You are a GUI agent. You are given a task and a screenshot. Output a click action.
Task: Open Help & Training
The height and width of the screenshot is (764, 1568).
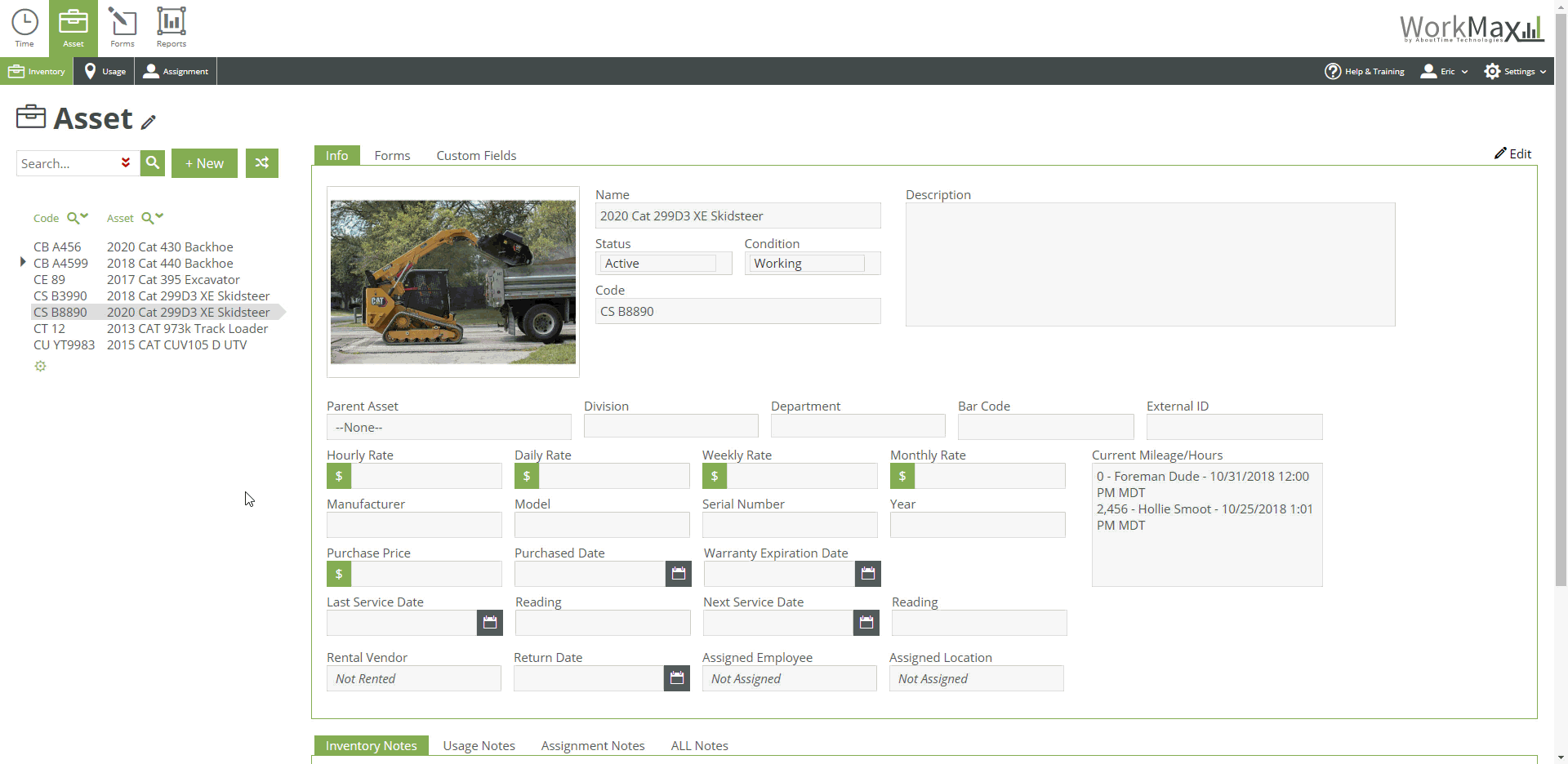coord(1365,71)
